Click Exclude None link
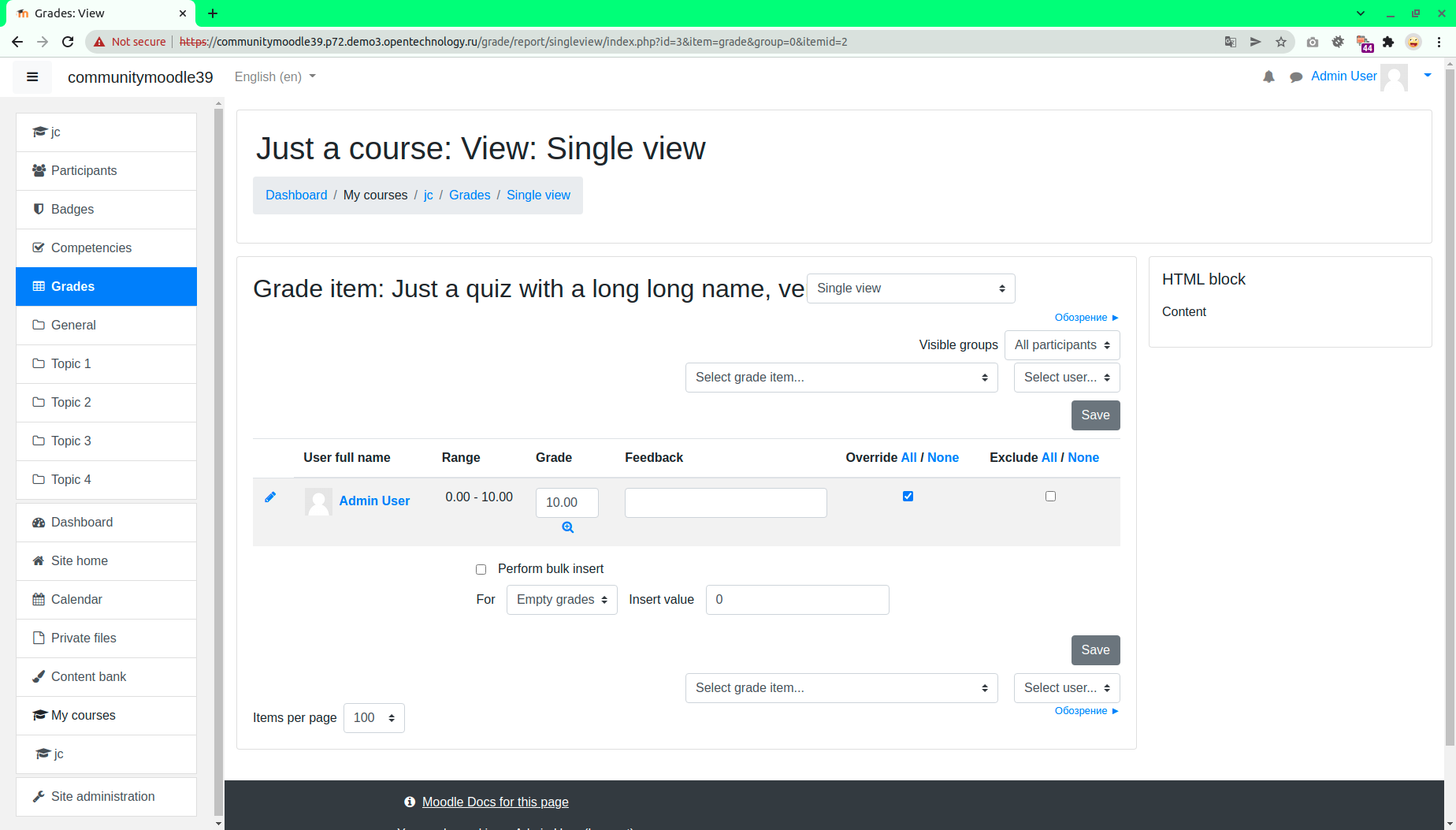This screenshot has width=1456, height=830. 1083,458
